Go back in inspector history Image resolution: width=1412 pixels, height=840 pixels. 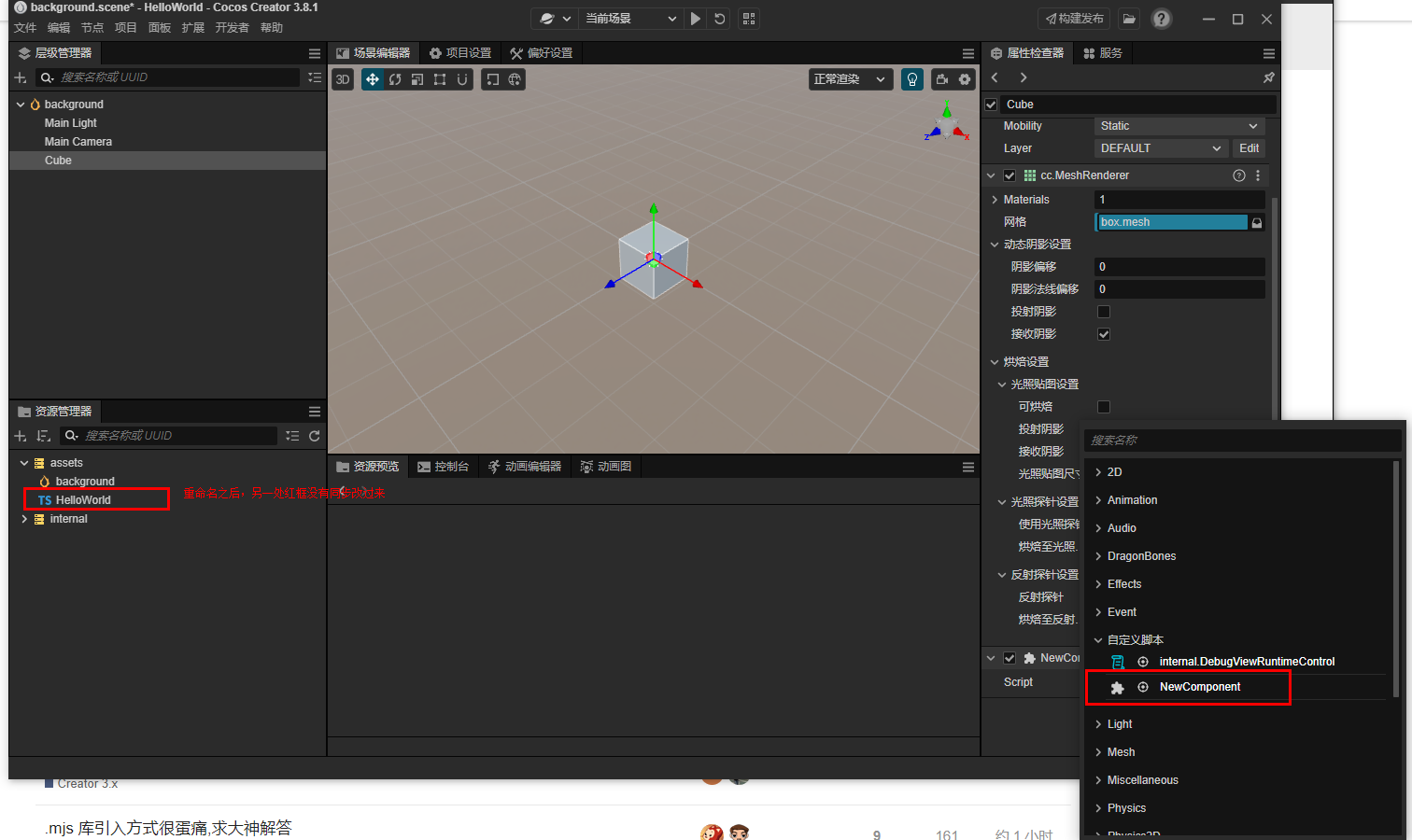(995, 77)
